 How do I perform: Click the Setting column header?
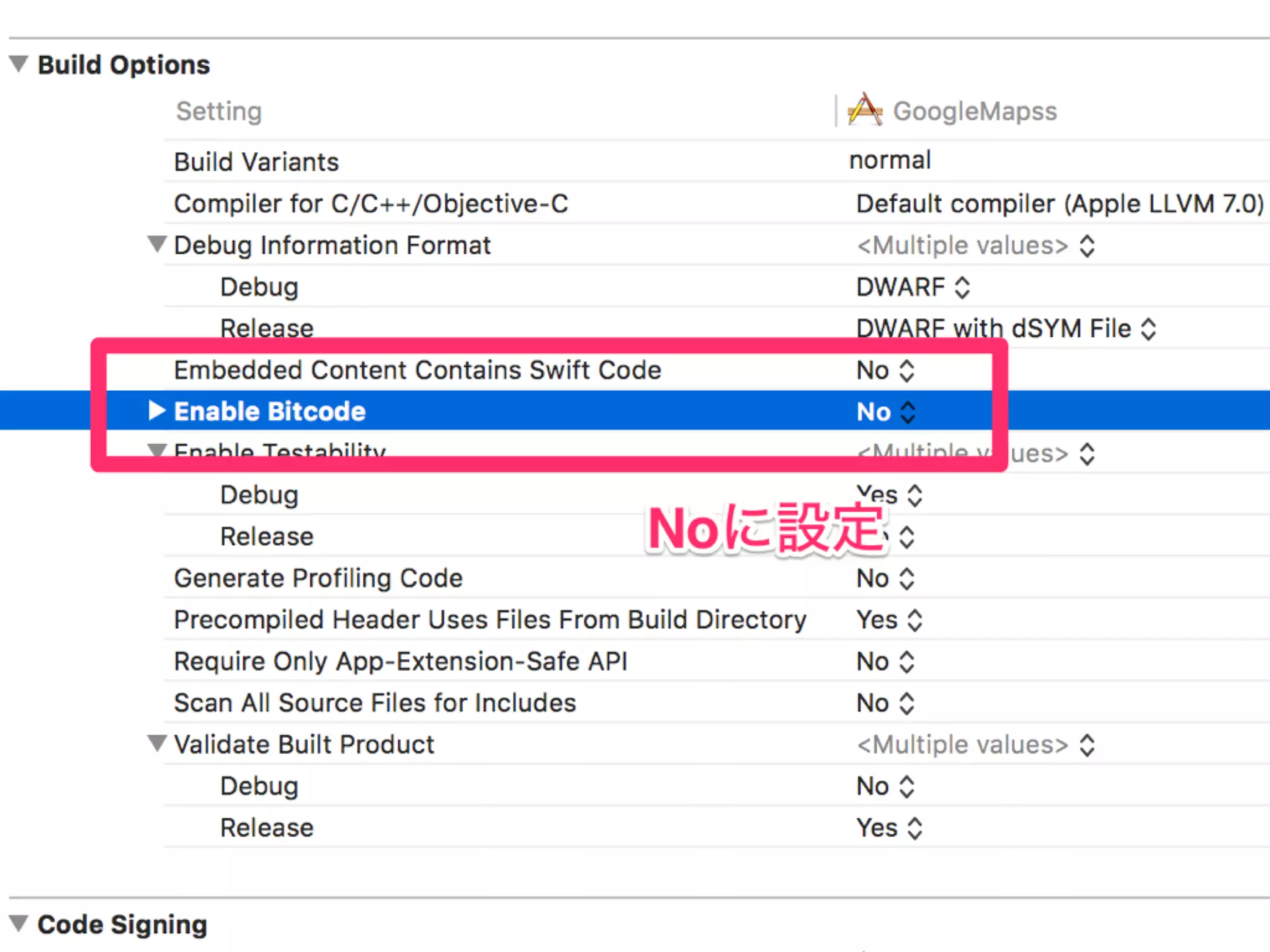click(219, 112)
